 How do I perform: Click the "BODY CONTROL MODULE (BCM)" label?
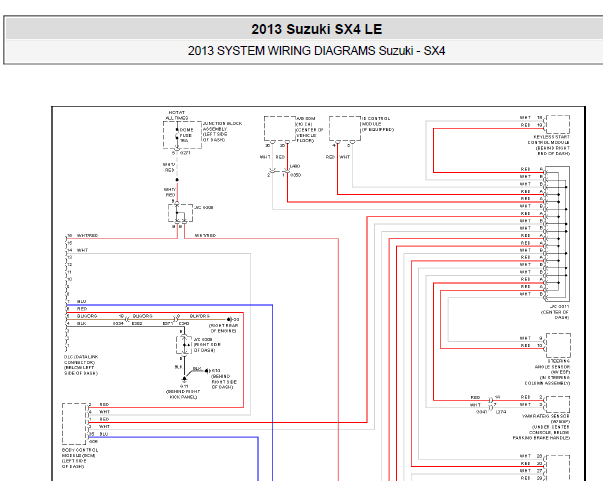(80, 453)
